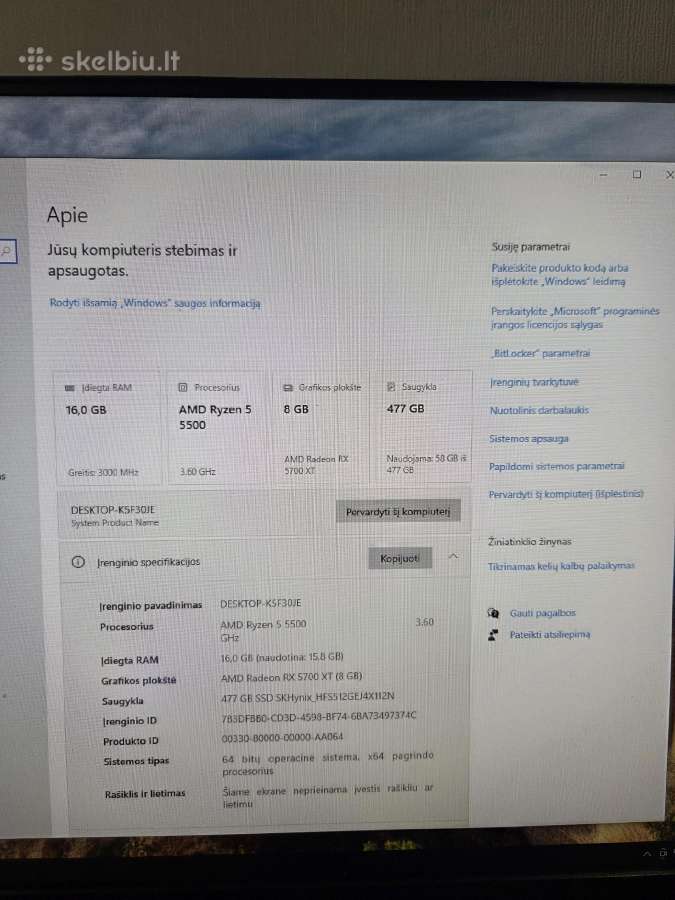Open the change product key link
The image size is (675, 900).
pyautogui.click(x=560, y=274)
